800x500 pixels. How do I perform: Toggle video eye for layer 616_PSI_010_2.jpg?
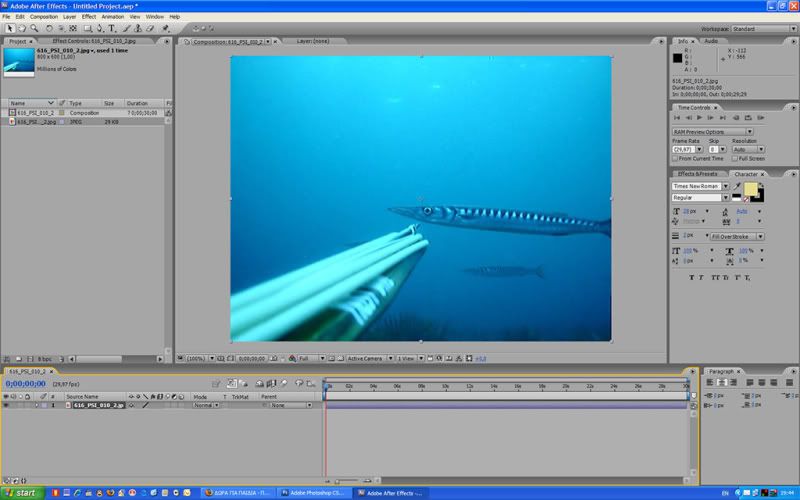coord(6,405)
